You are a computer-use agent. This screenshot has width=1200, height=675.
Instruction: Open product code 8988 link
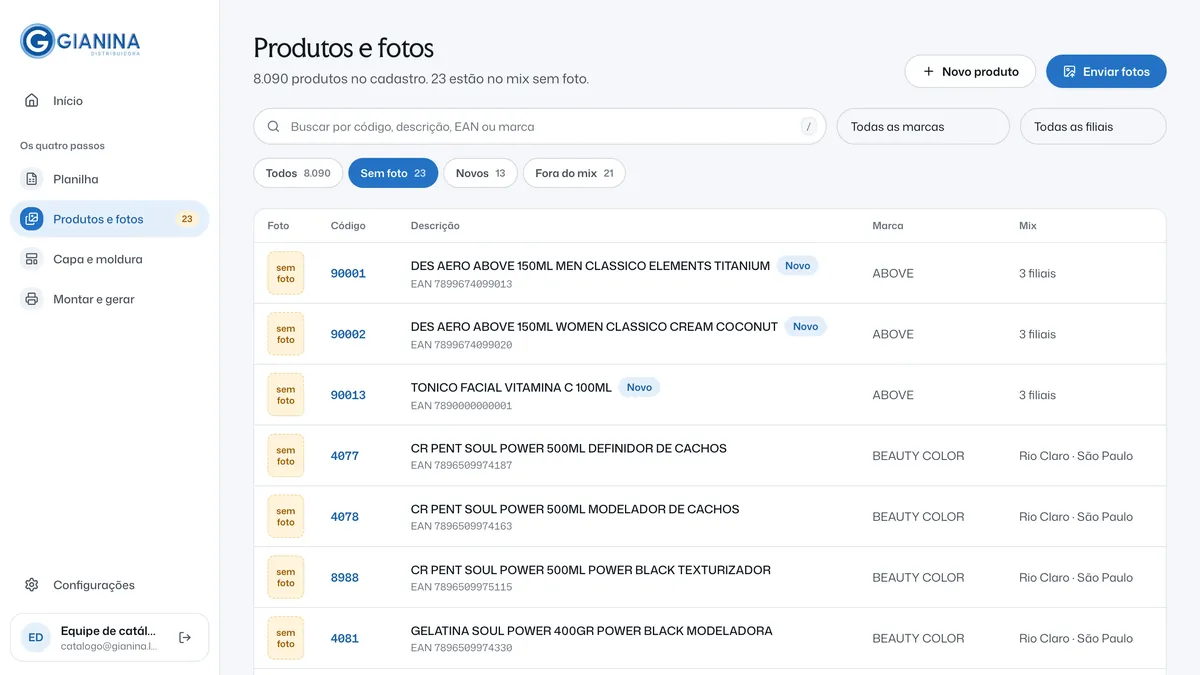tap(345, 578)
